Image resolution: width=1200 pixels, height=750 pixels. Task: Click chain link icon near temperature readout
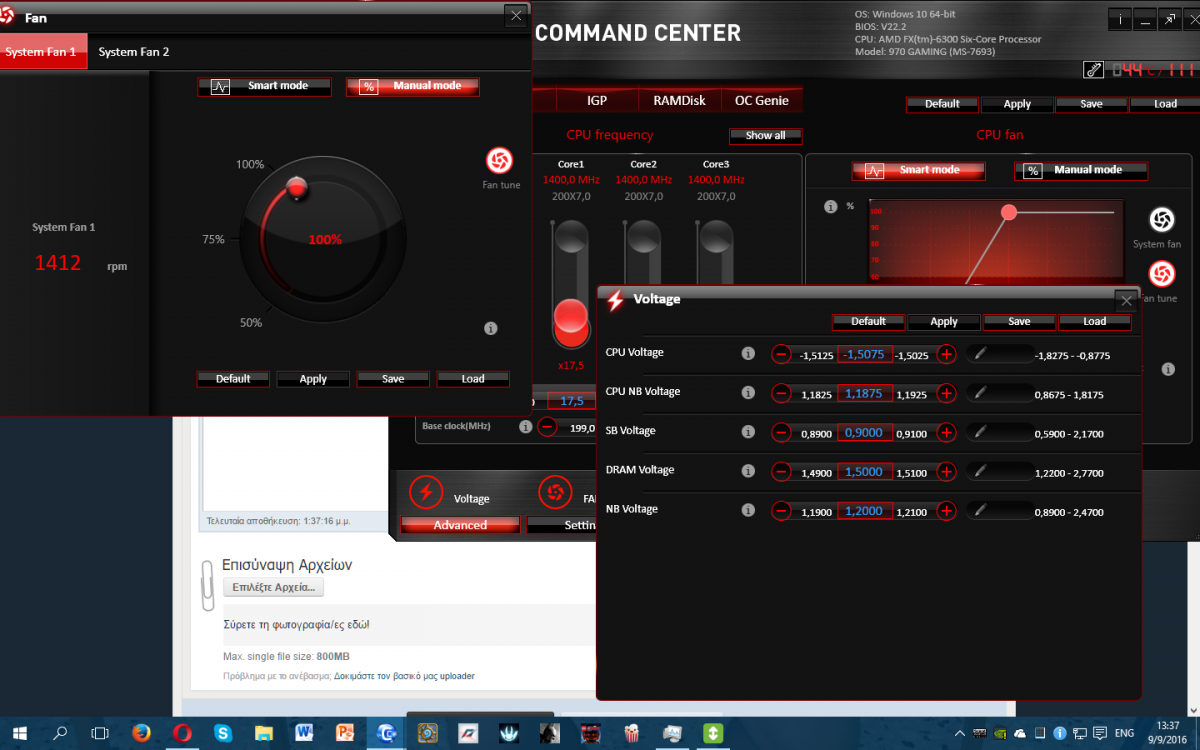point(1093,70)
